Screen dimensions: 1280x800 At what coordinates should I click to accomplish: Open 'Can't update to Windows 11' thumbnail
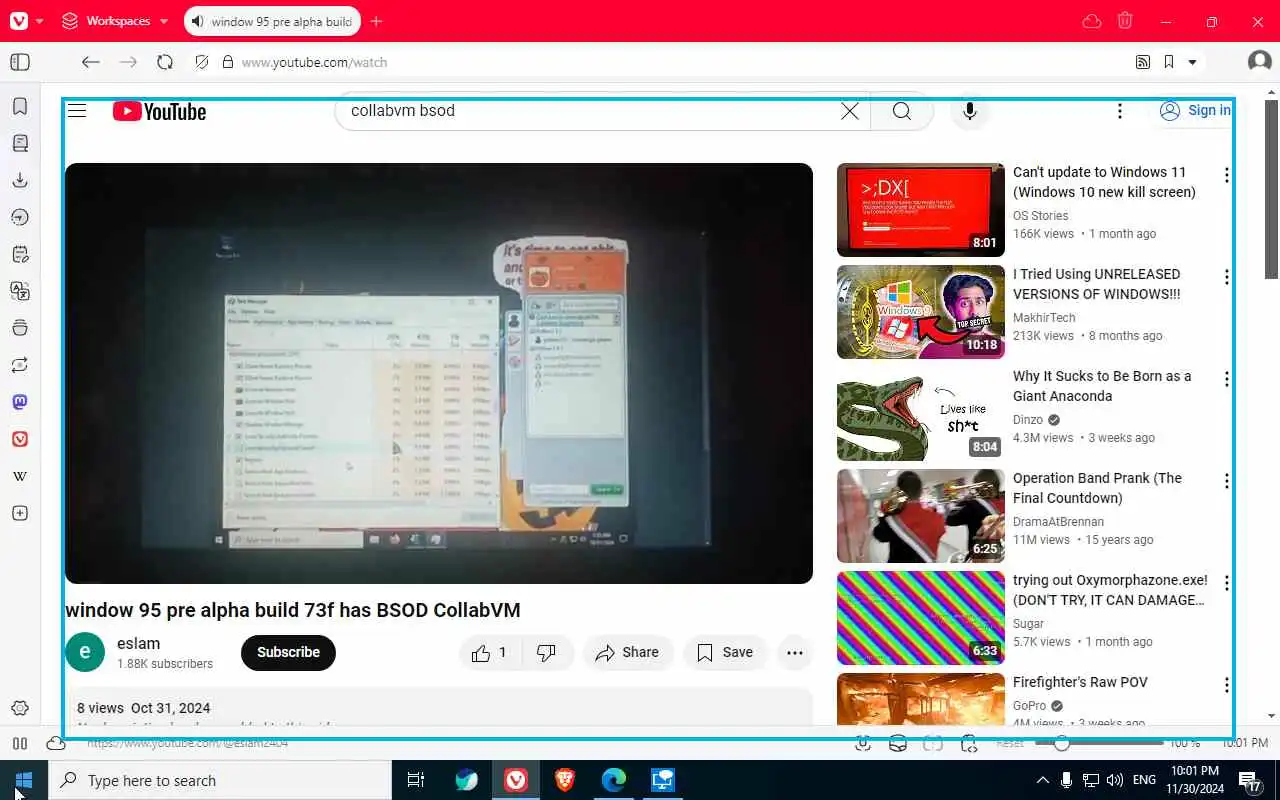point(921,210)
